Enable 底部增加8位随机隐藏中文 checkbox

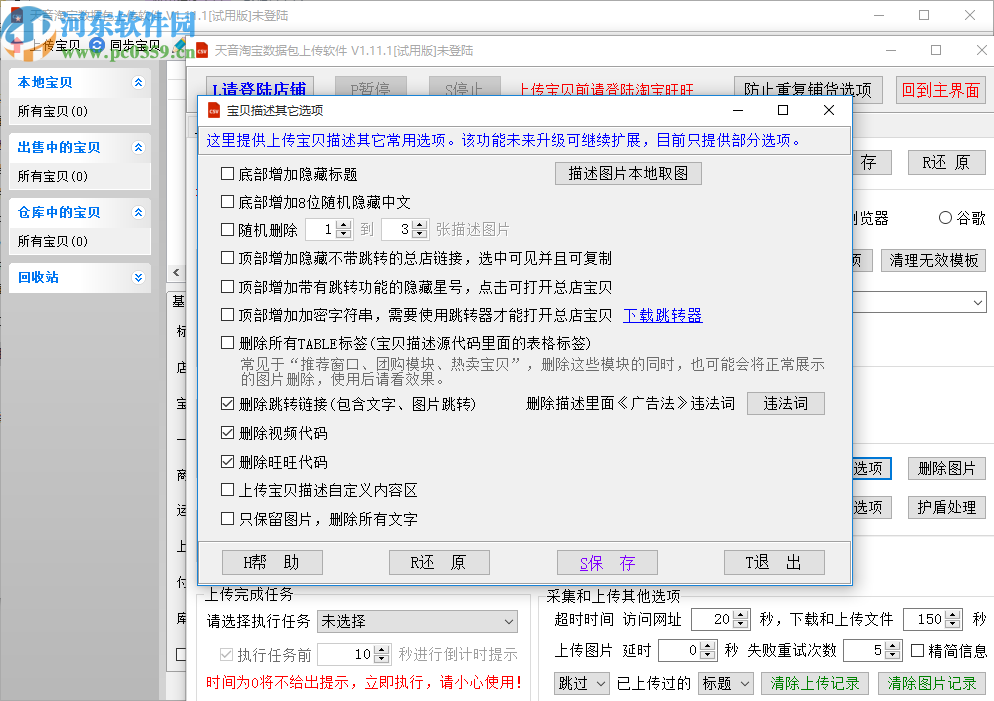(227, 202)
